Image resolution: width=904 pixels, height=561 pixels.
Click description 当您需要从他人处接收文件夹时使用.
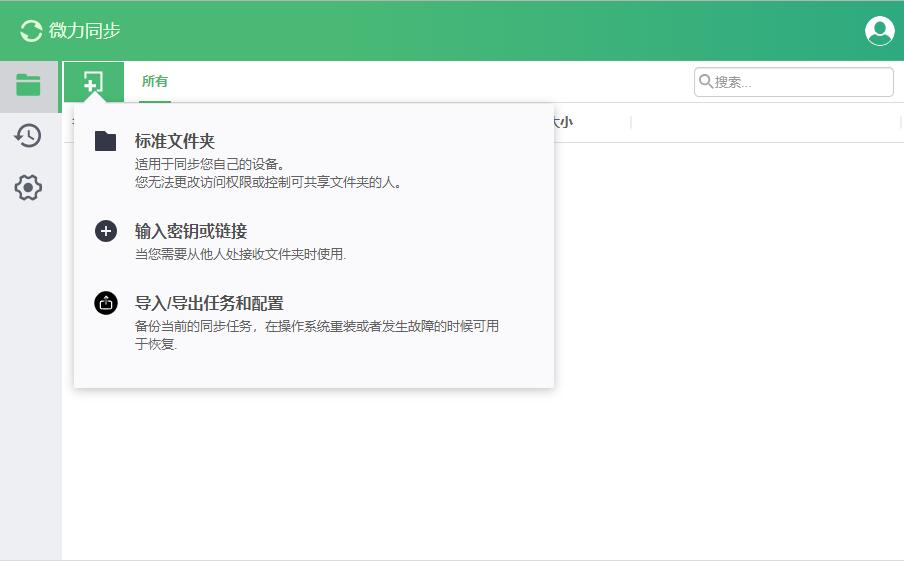coord(240,254)
